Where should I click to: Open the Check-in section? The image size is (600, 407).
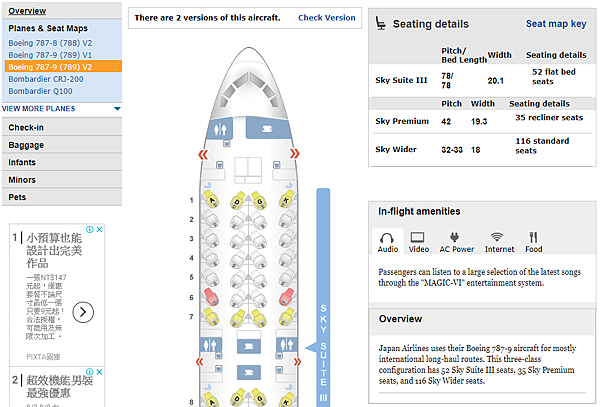(62, 127)
